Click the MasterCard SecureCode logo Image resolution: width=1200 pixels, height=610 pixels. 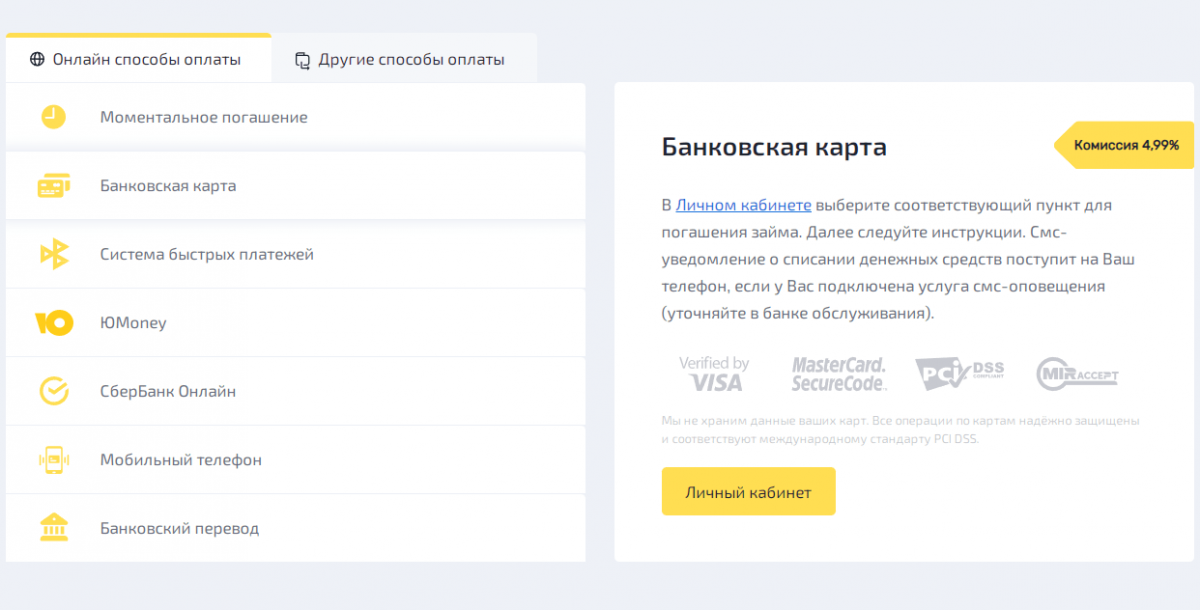(839, 374)
